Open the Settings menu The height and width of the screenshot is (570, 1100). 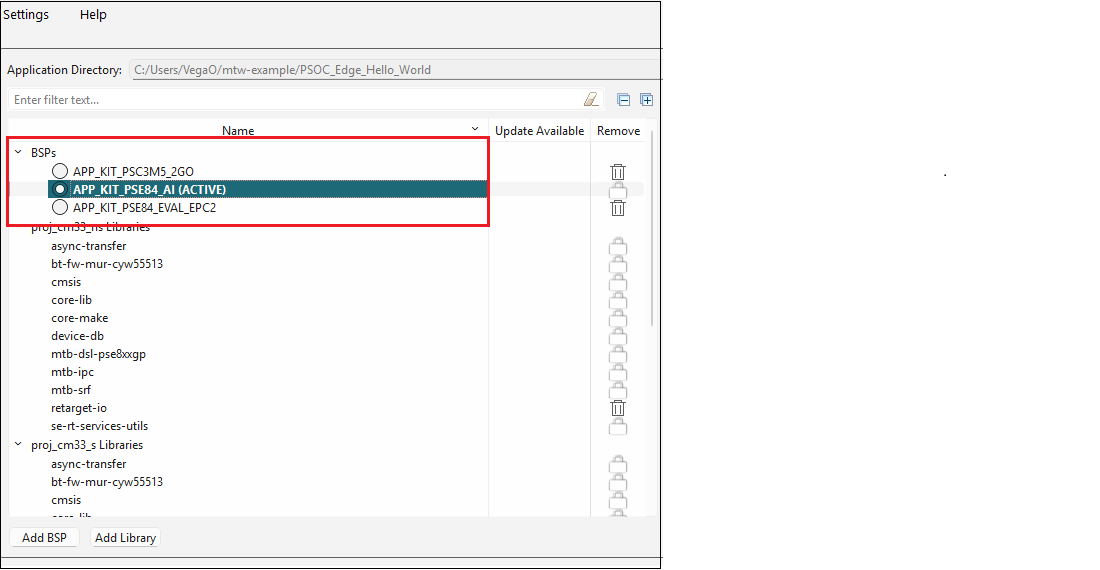[26, 15]
